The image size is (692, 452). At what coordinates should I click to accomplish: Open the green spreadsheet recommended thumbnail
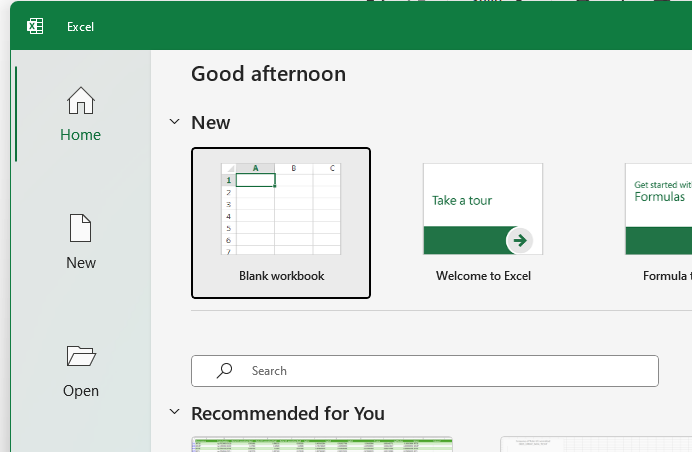[322, 444]
